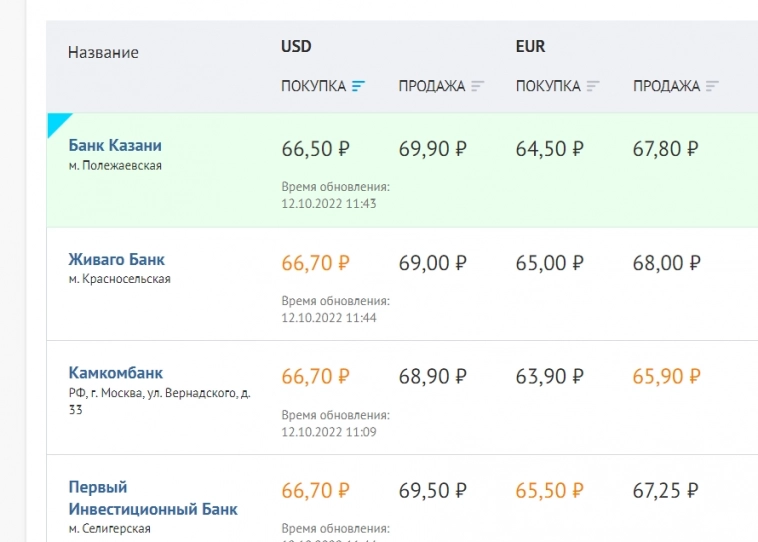
Task: Sort by EUR sale rate icon
Action: click(x=712, y=87)
